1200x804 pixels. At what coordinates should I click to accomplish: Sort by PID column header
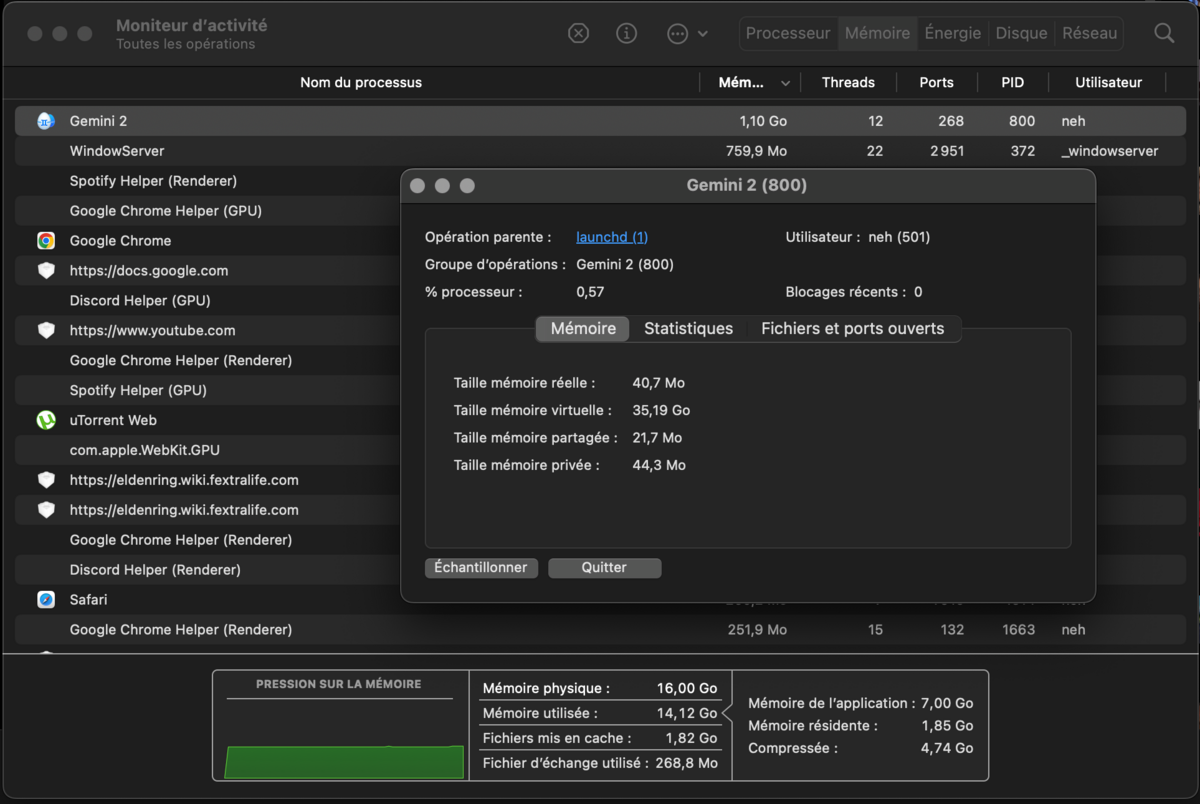pos(1013,83)
